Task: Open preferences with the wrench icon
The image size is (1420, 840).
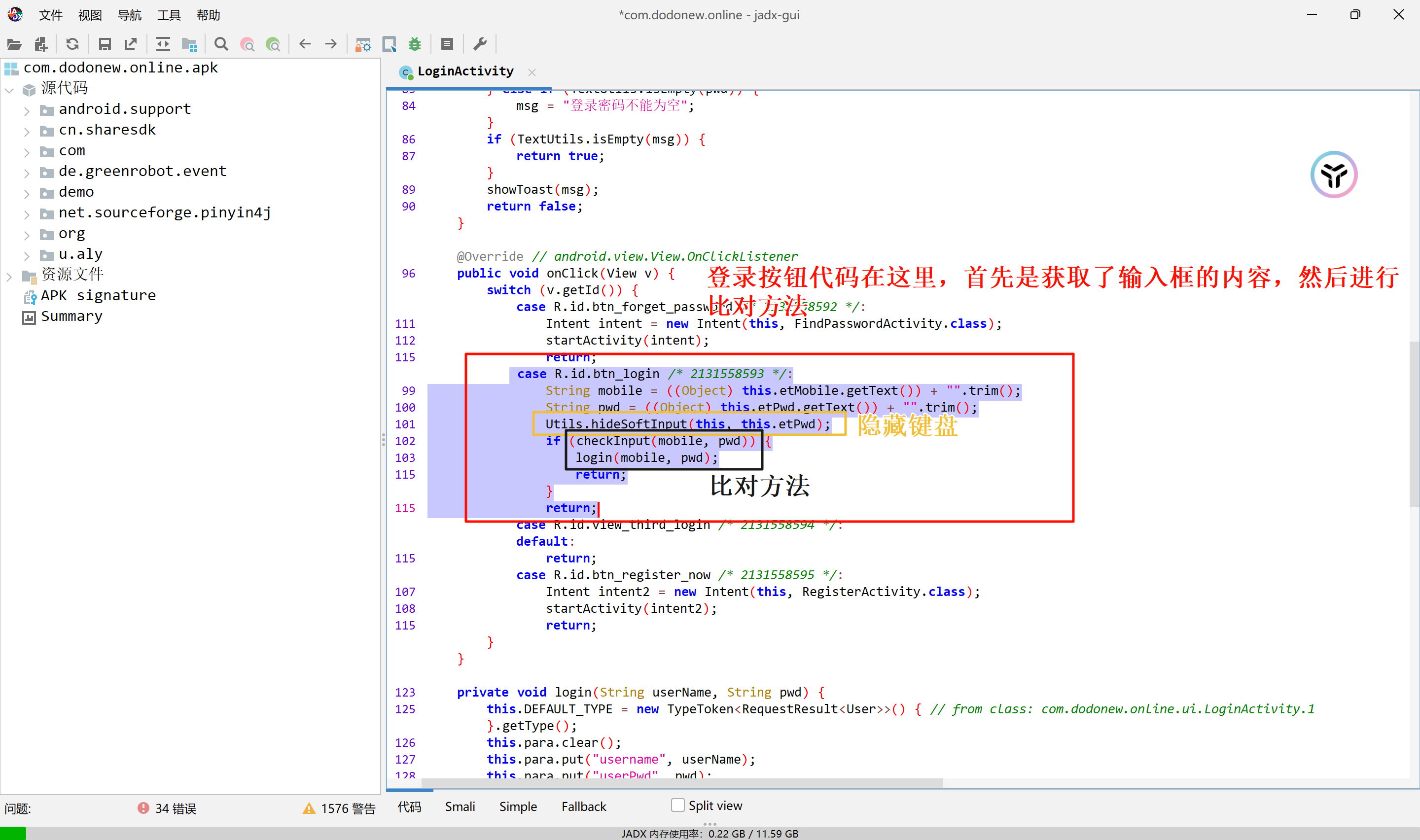Action: tap(480, 44)
